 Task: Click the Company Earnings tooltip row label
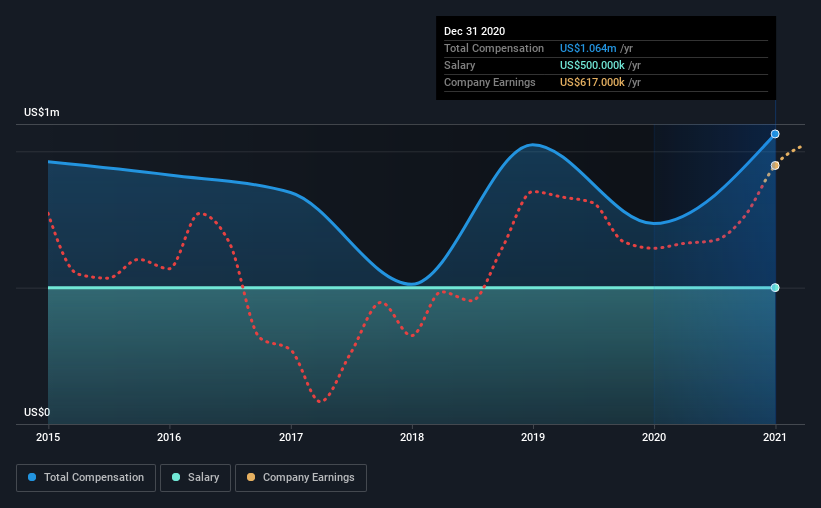pos(490,82)
